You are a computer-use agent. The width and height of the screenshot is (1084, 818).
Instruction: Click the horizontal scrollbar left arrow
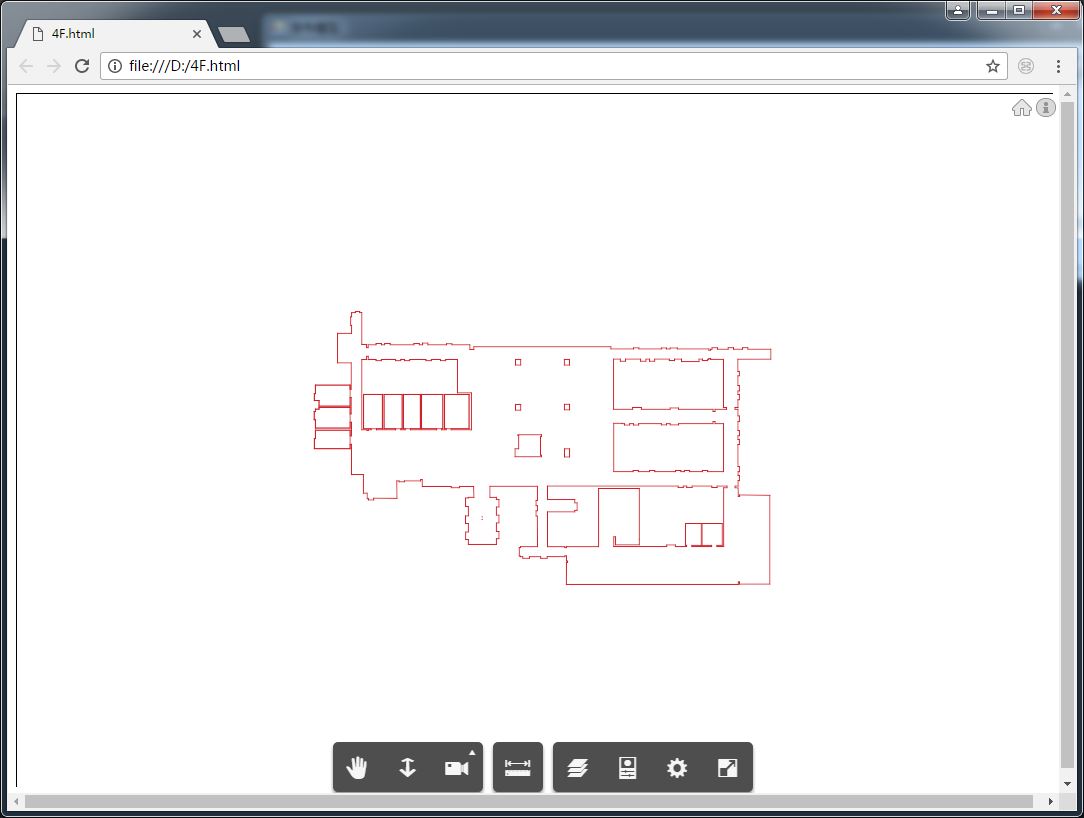pos(17,801)
